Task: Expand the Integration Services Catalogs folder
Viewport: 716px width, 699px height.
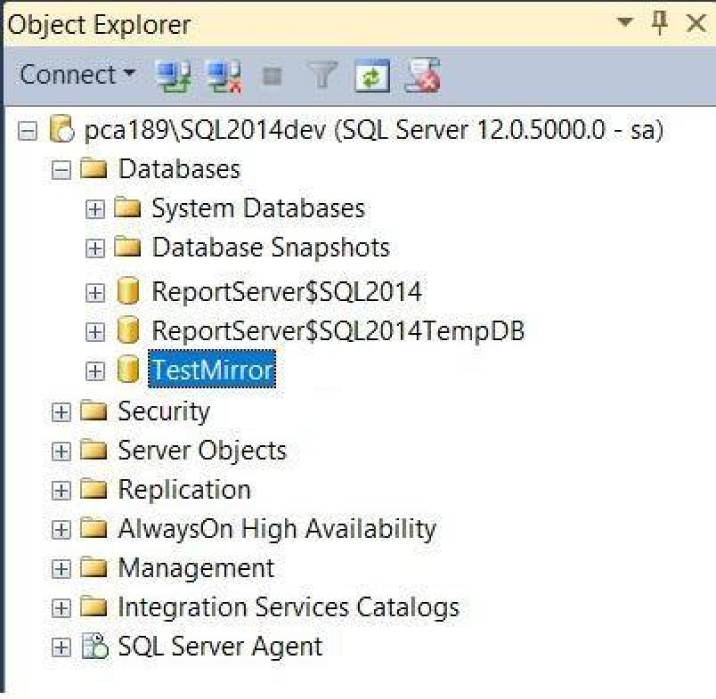Action: tap(61, 609)
